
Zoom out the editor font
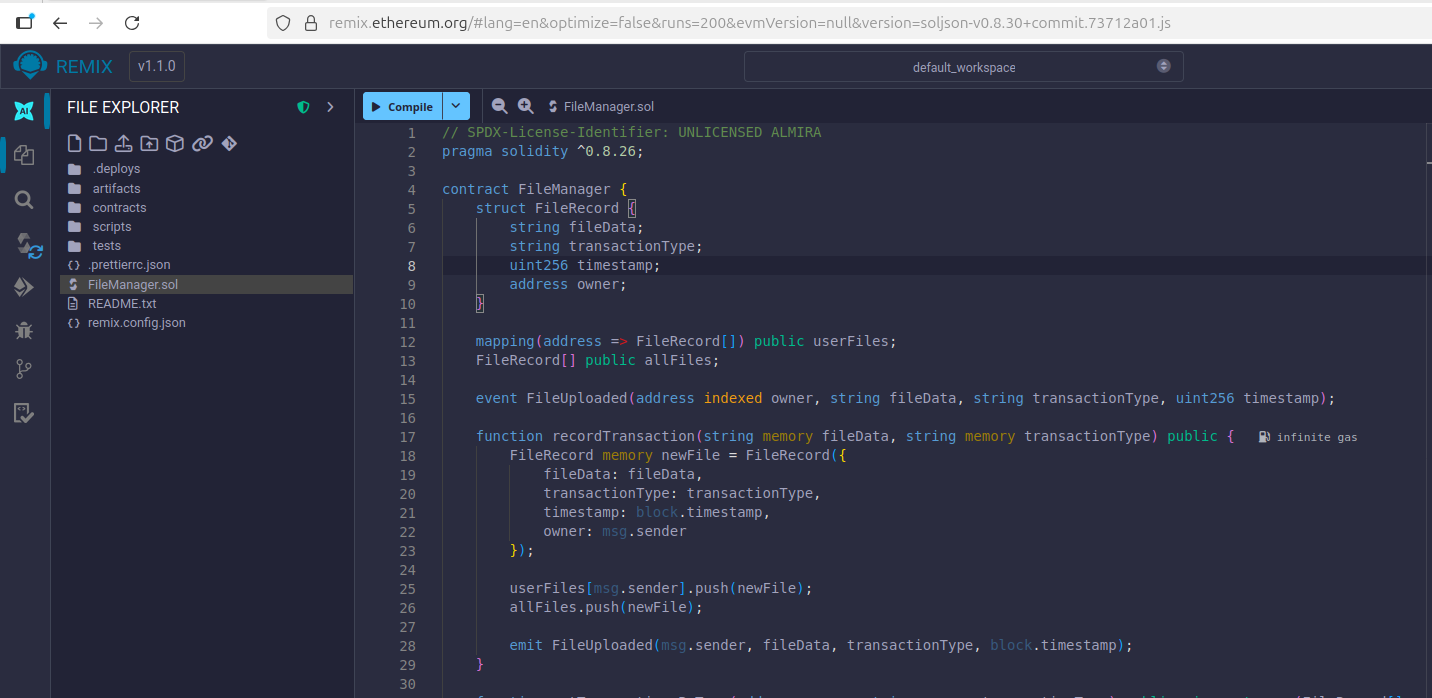coord(500,106)
